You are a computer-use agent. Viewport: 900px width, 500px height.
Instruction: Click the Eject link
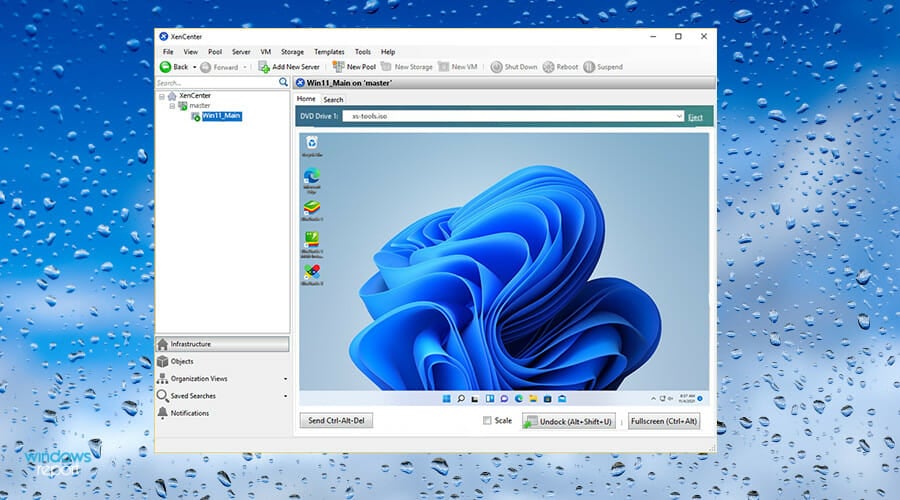695,117
